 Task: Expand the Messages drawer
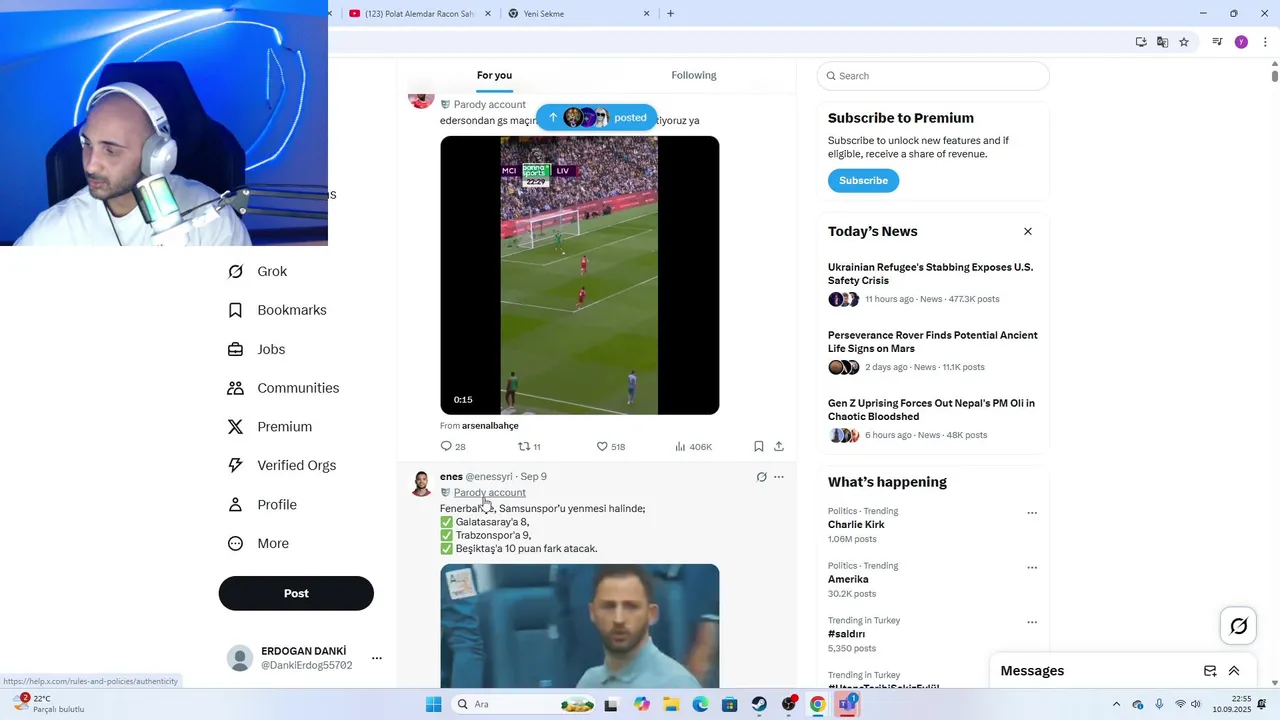tap(1234, 671)
